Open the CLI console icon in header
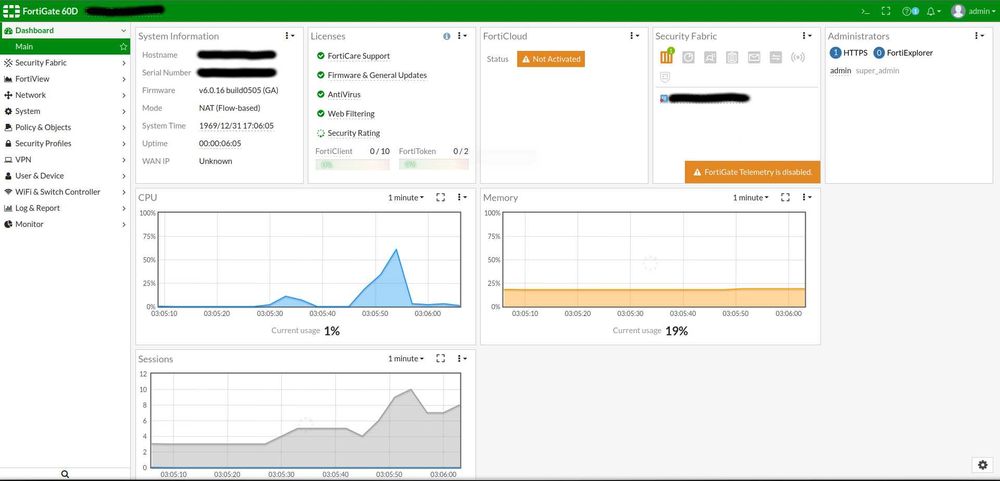The height and width of the screenshot is (481, 1000). (x=865, y=11)
